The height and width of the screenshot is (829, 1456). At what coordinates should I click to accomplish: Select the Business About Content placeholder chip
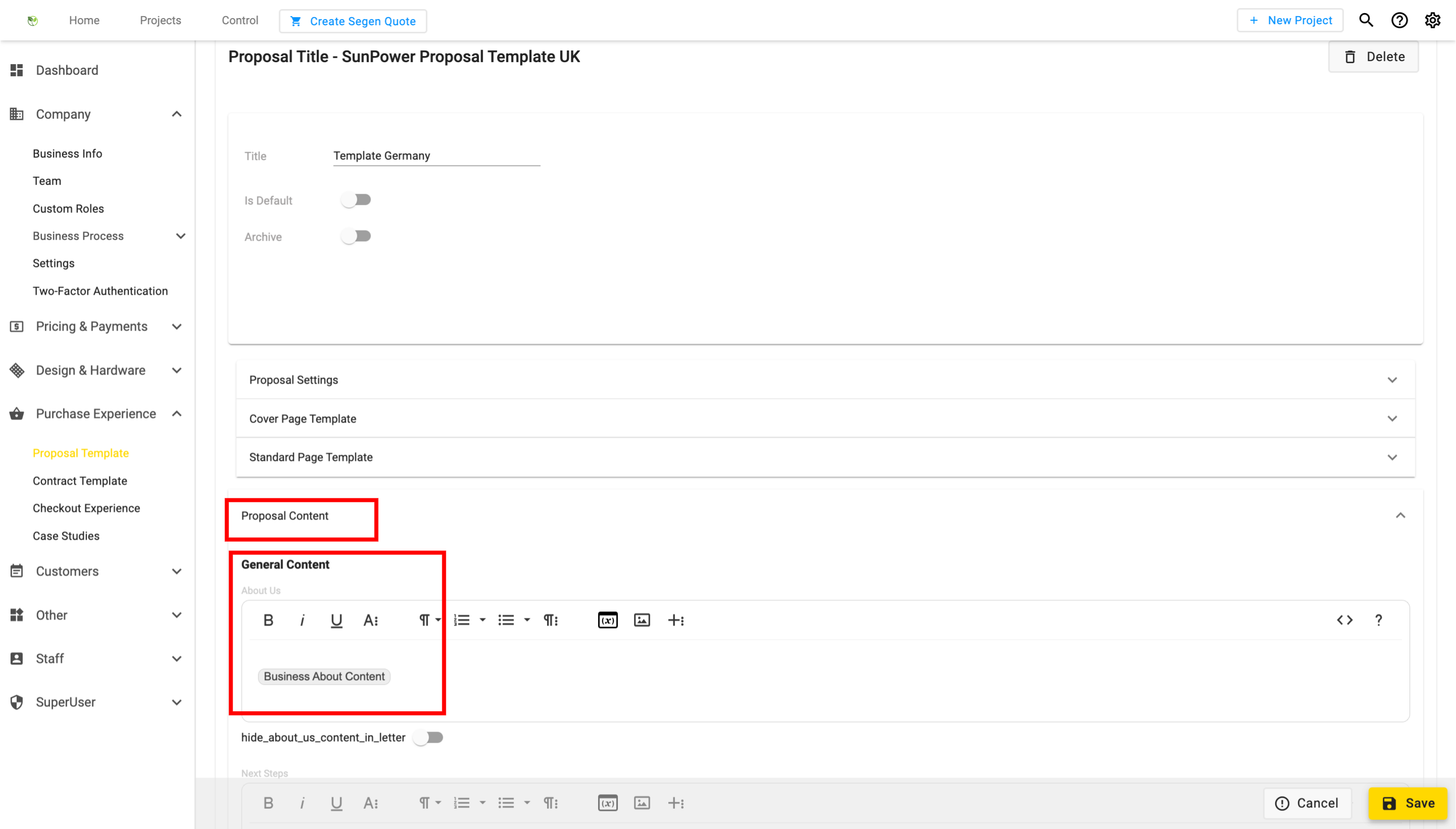[x=324, y=677]
